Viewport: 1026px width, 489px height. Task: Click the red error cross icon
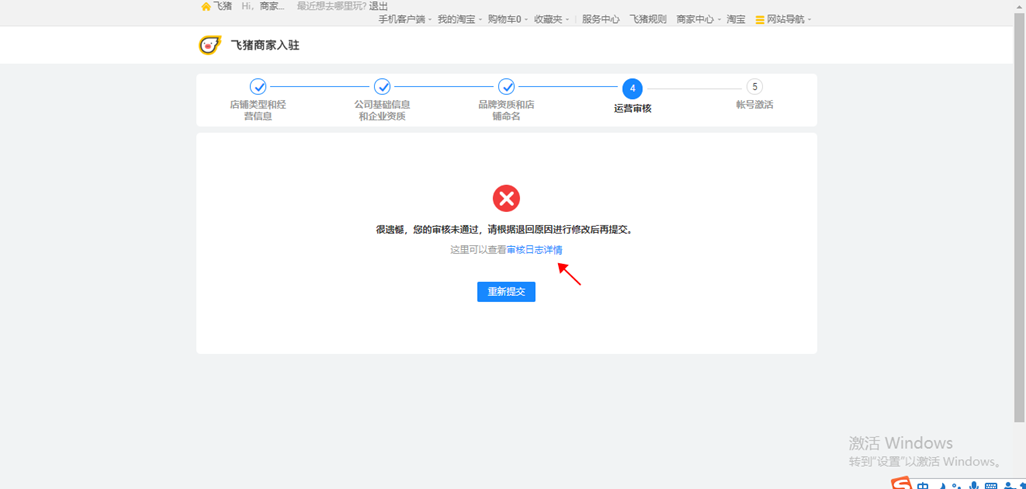[x=506, y=198]
